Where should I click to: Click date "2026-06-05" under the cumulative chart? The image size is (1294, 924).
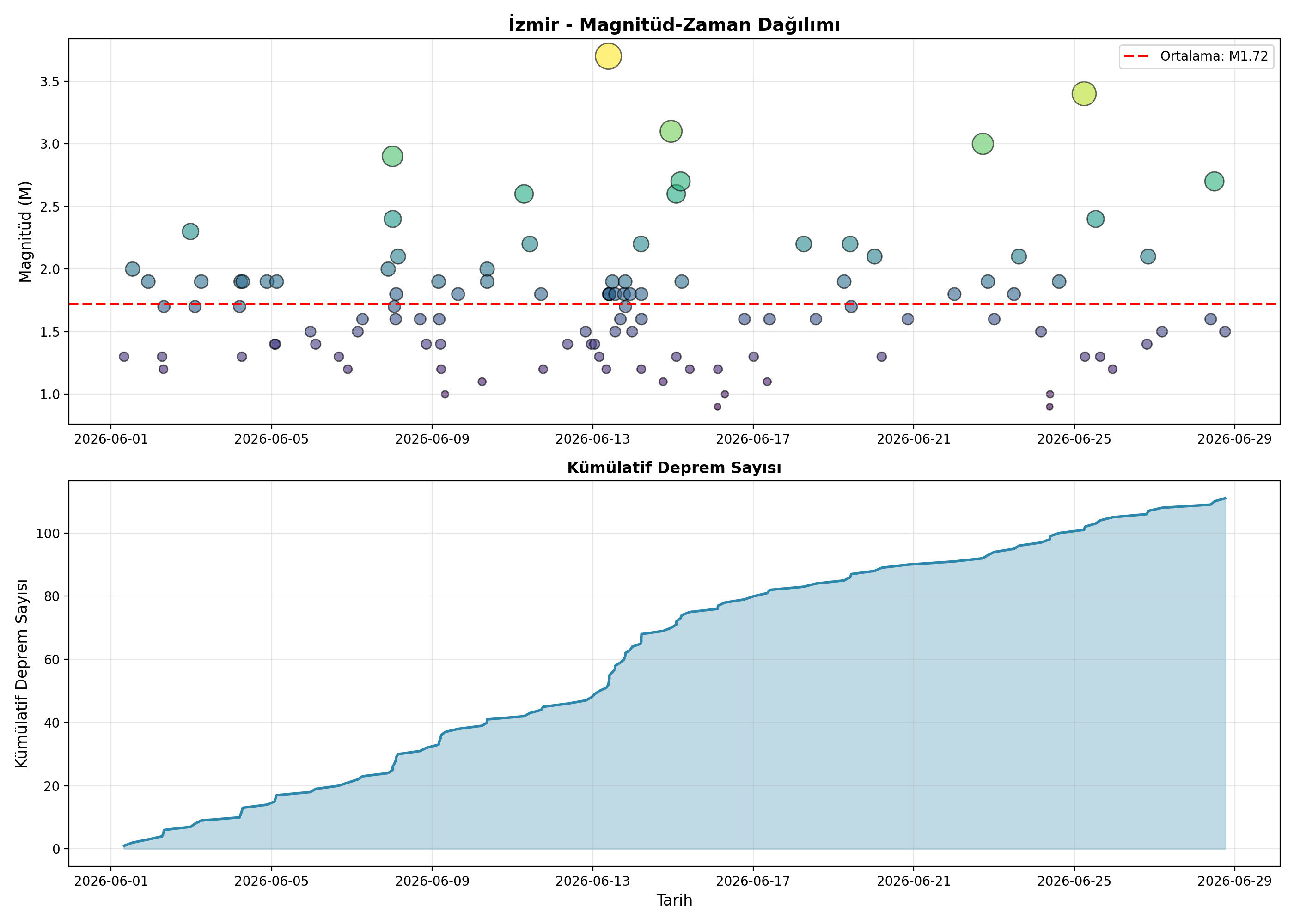[x=271, y=881]
